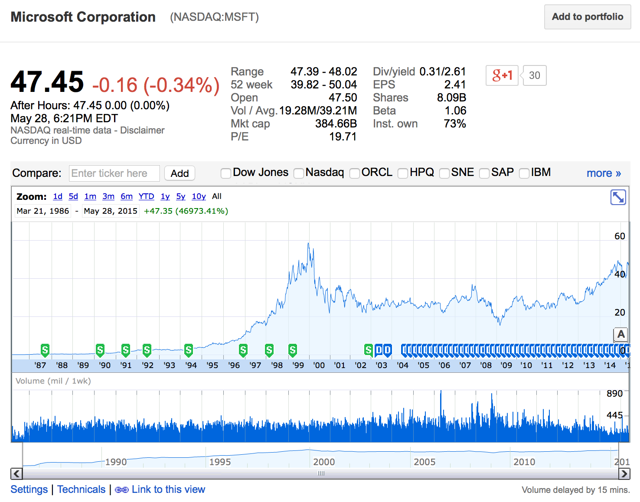Enable the IBM comparison checkbox

point(524,173)
